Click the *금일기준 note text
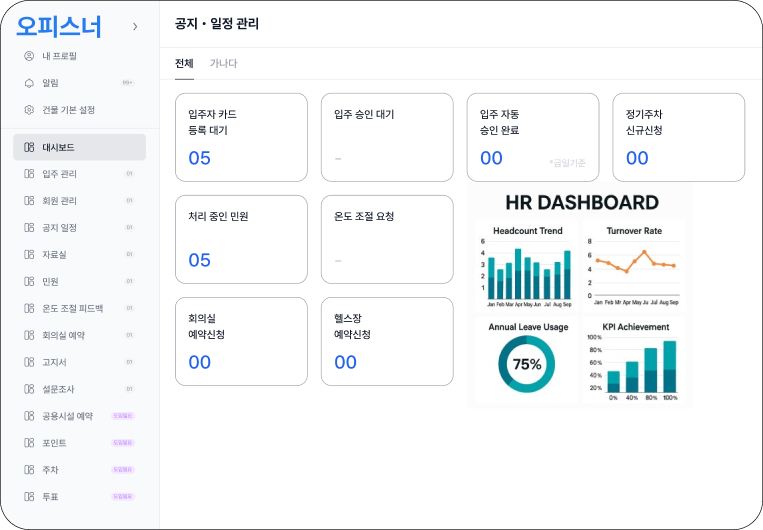Viewport: 763px width, 530px height. click(x=567, y=163)
